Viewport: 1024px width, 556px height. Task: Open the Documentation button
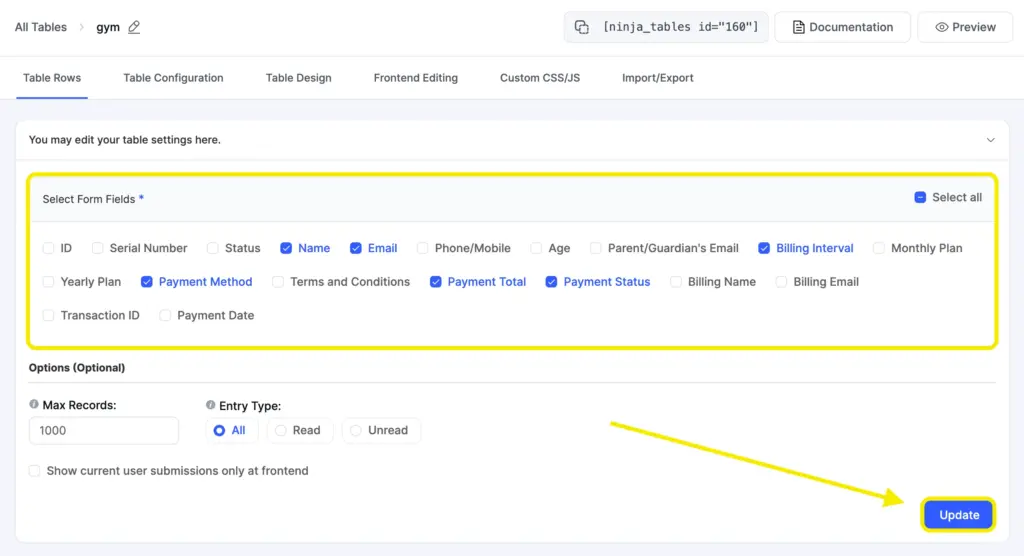coord(842,27)
